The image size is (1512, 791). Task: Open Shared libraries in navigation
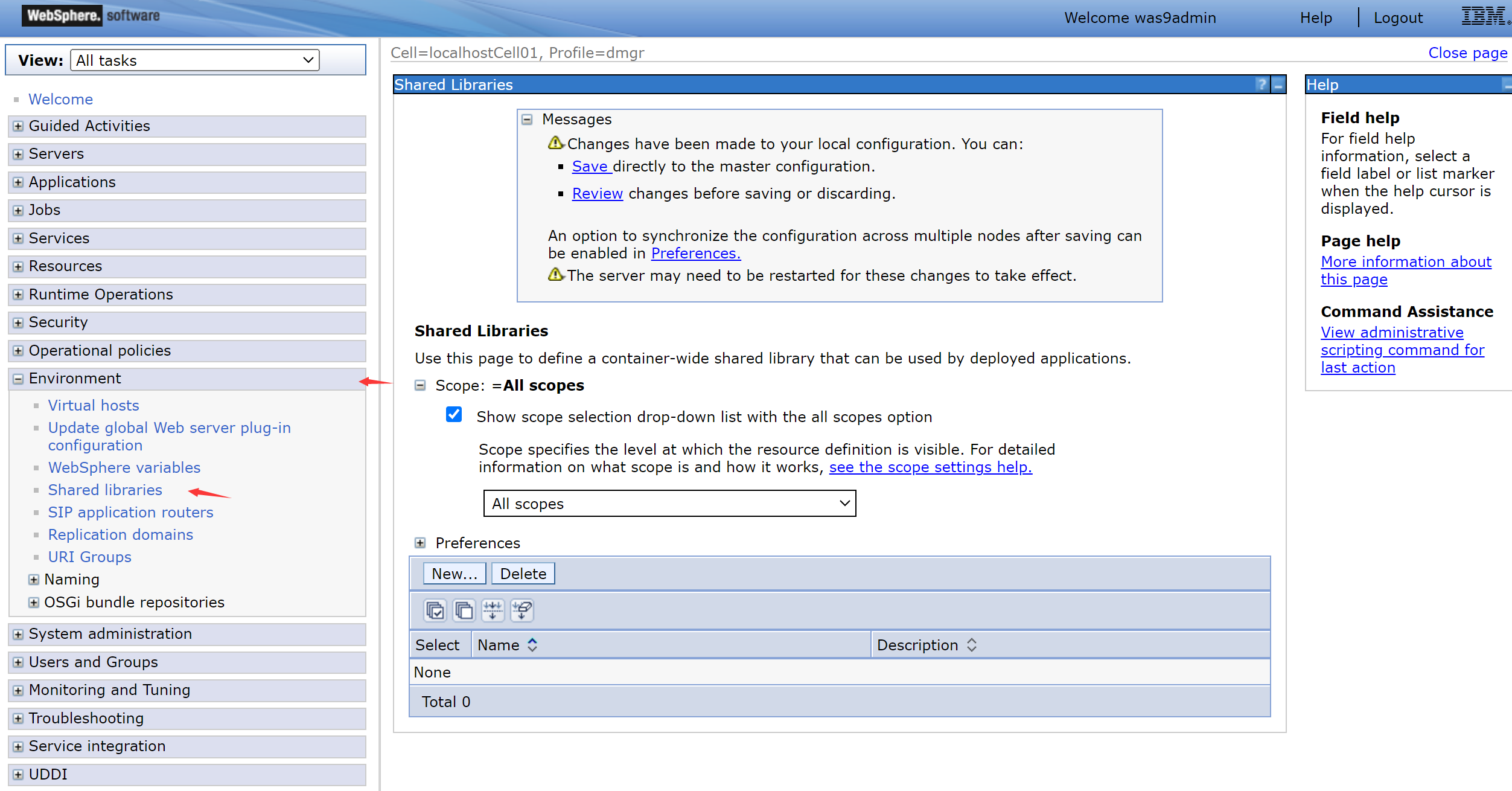click(x=105, y=490)
